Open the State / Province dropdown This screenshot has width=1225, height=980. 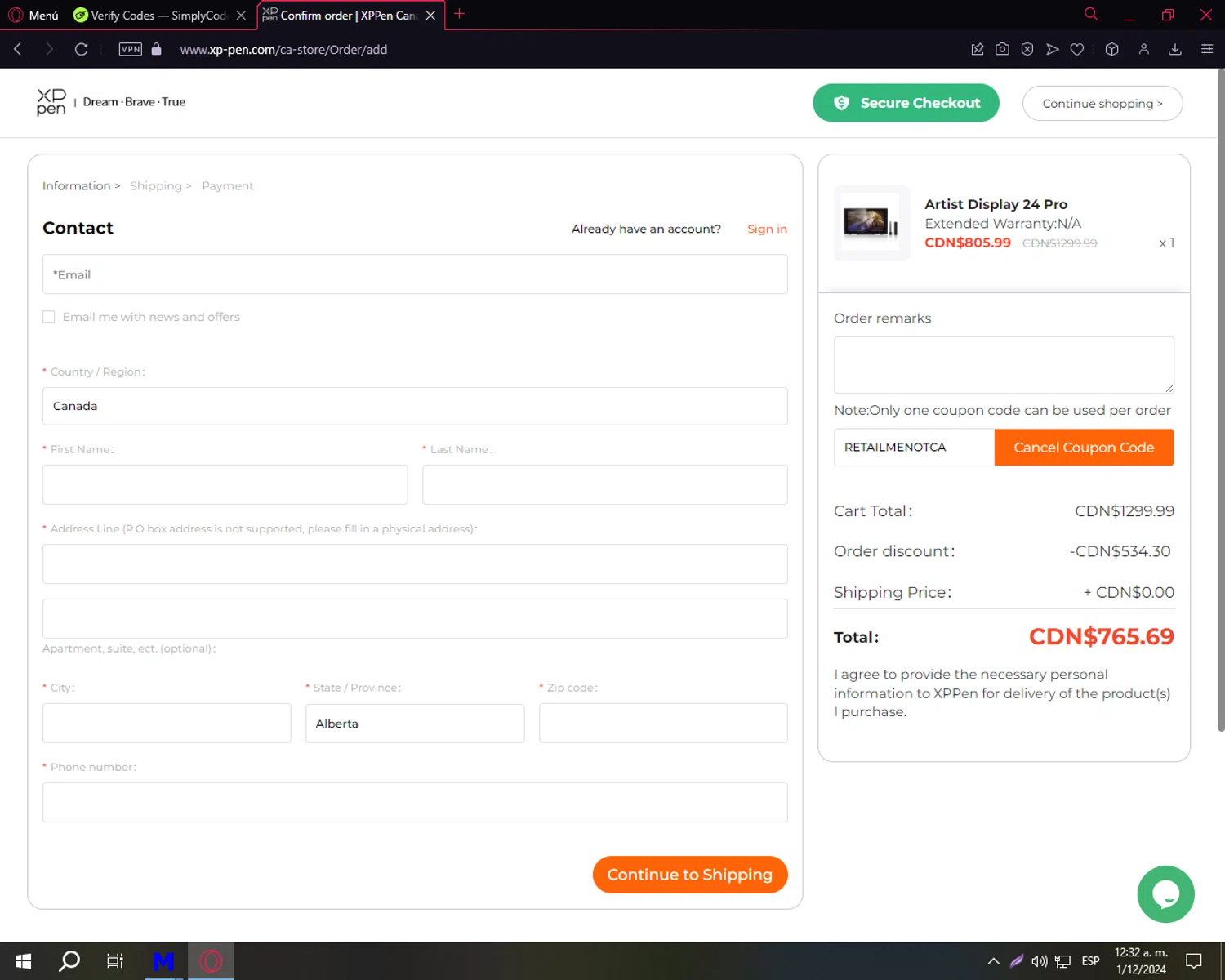point(415,723)
